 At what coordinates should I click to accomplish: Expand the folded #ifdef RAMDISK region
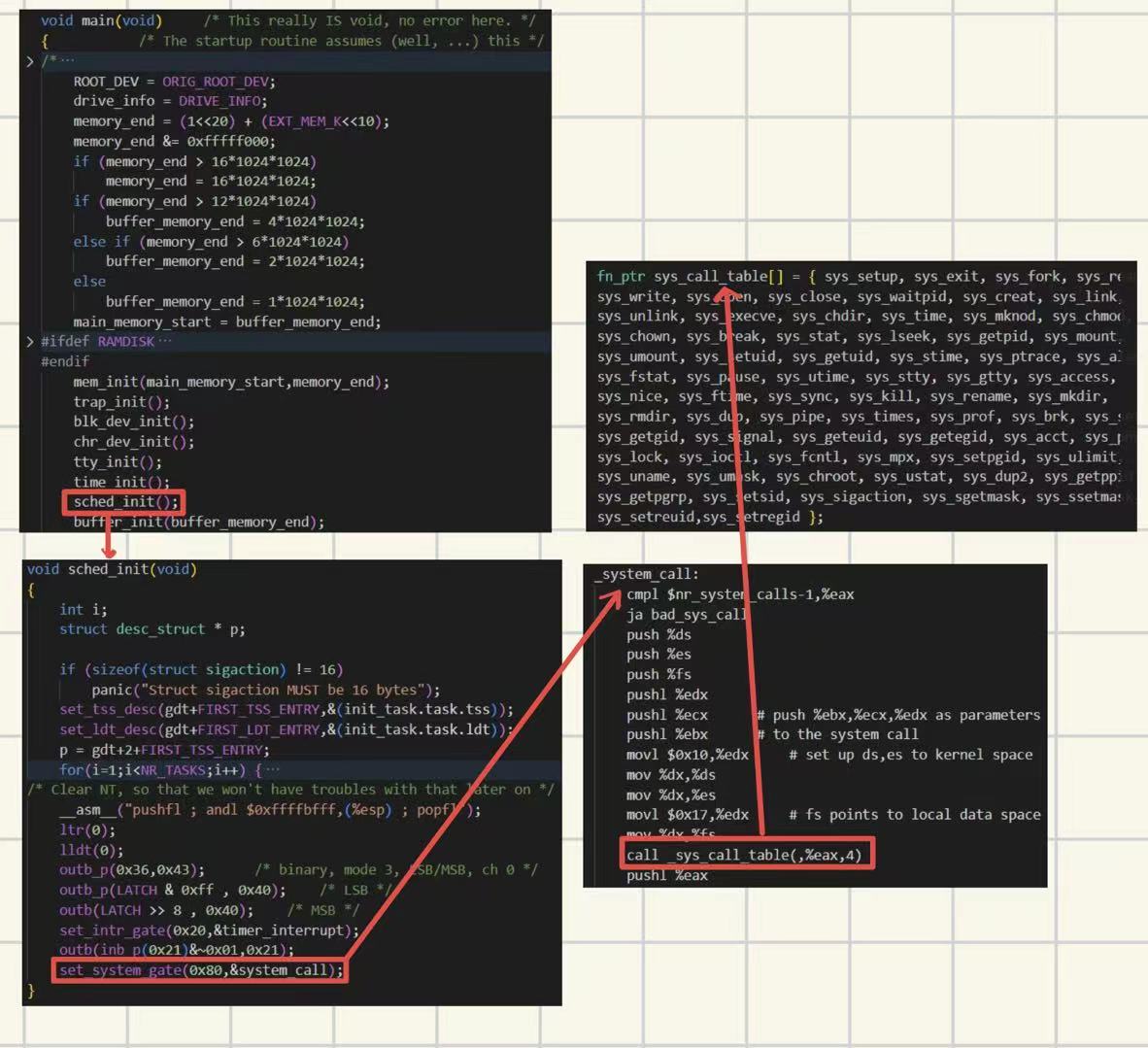pos(30,341)
